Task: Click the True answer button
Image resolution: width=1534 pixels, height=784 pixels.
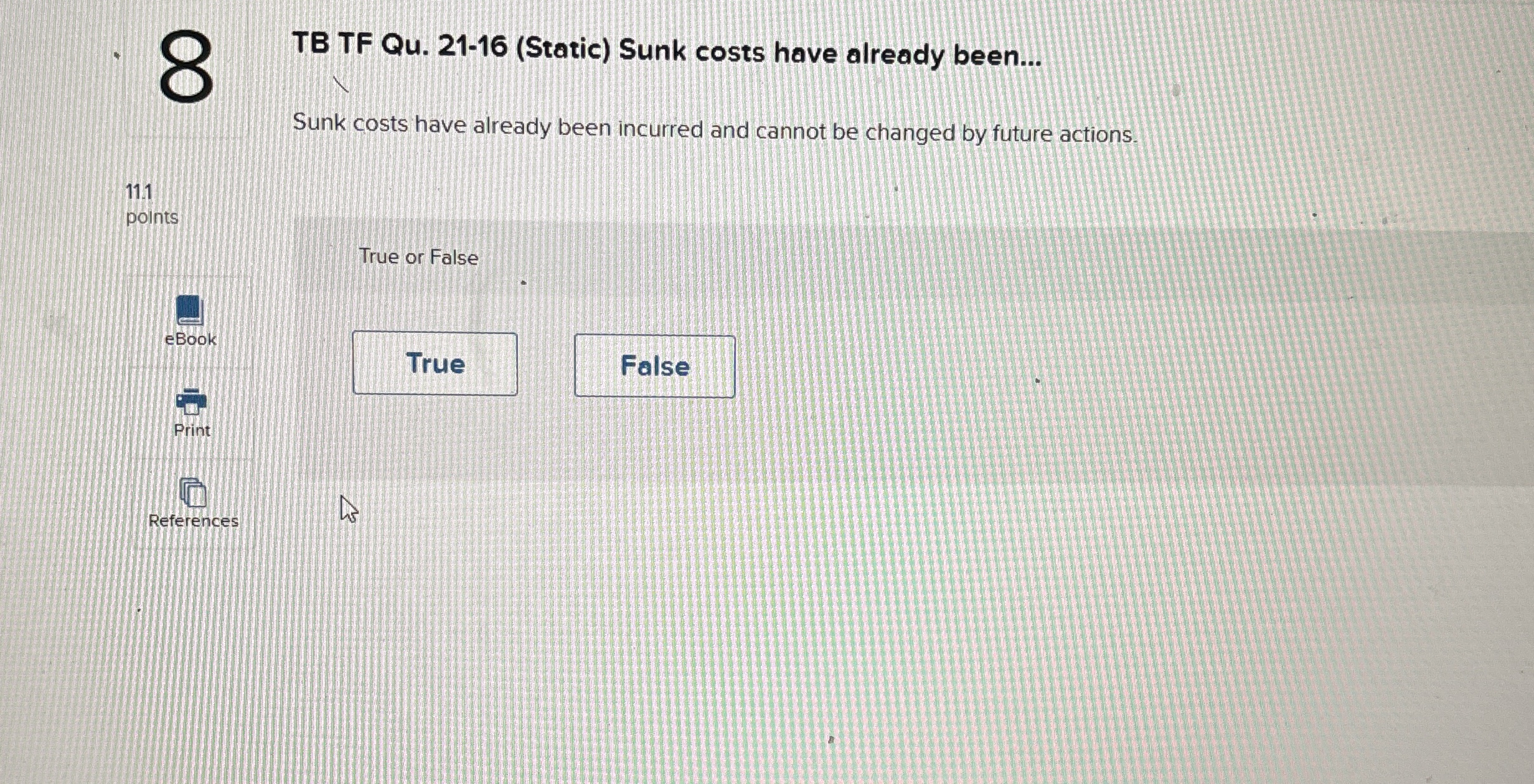Action: [435, 364]
